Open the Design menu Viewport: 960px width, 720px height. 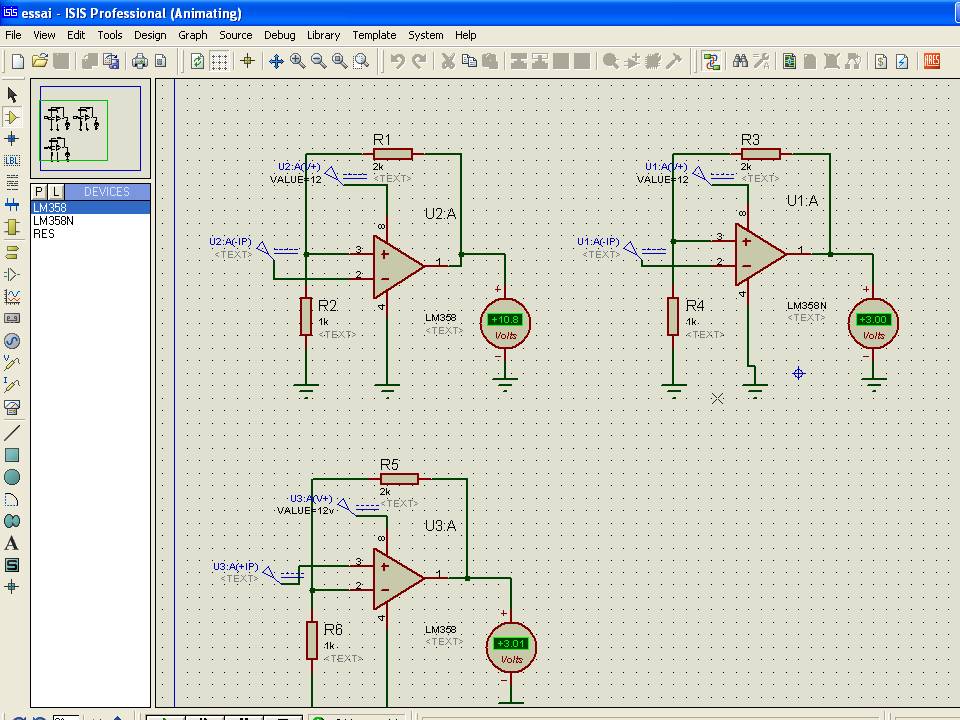(x=150, y=35)
